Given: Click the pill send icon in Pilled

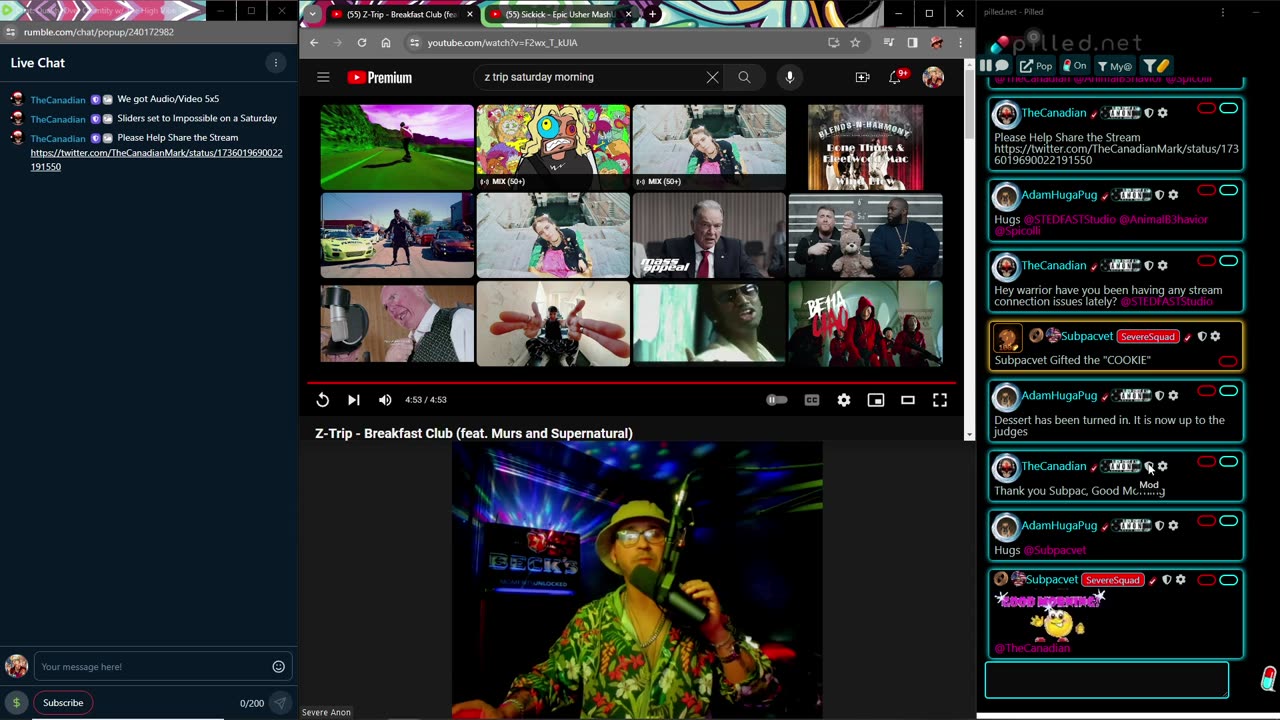Looking at the screenshot, I should click(x=1268, y=680).
